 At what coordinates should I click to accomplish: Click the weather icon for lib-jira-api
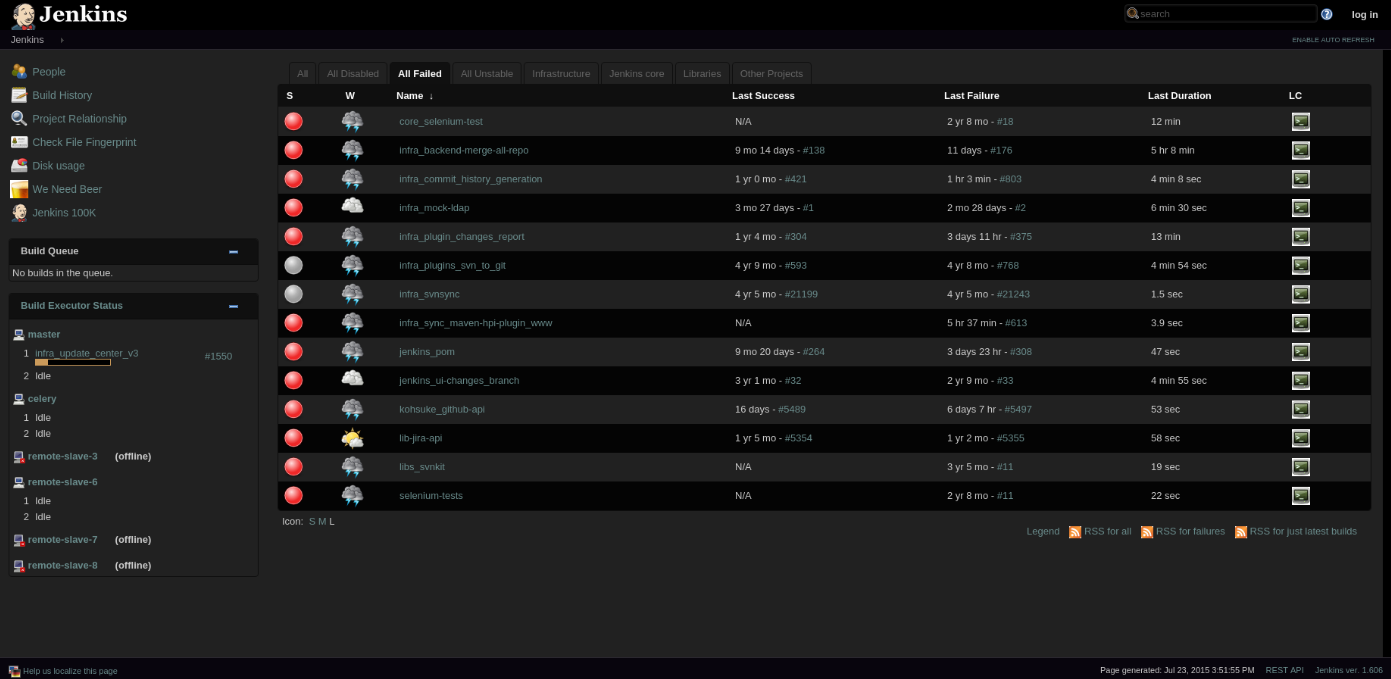[x=352, y=438]
